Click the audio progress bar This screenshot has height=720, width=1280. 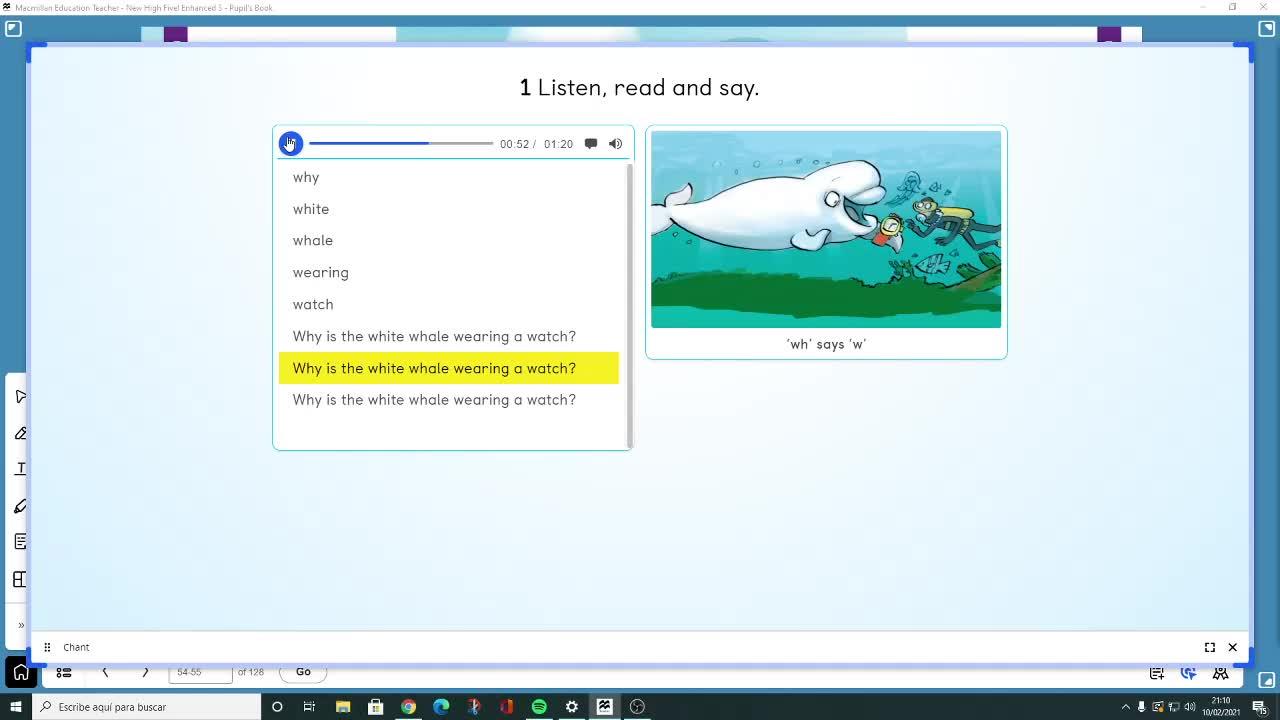click(x=401, y=144)
